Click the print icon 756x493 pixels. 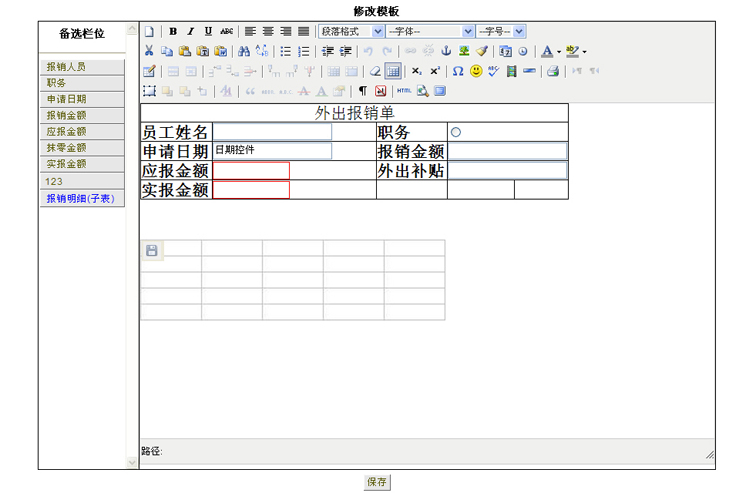pos(552,71)
